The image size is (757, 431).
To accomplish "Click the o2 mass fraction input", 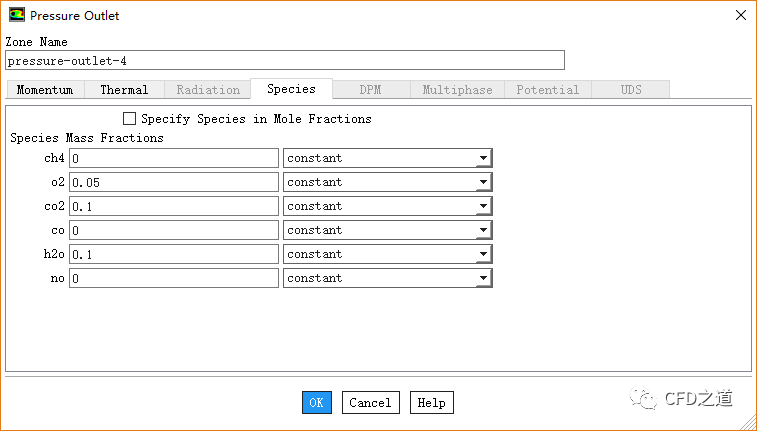I will tap(174, 182).
